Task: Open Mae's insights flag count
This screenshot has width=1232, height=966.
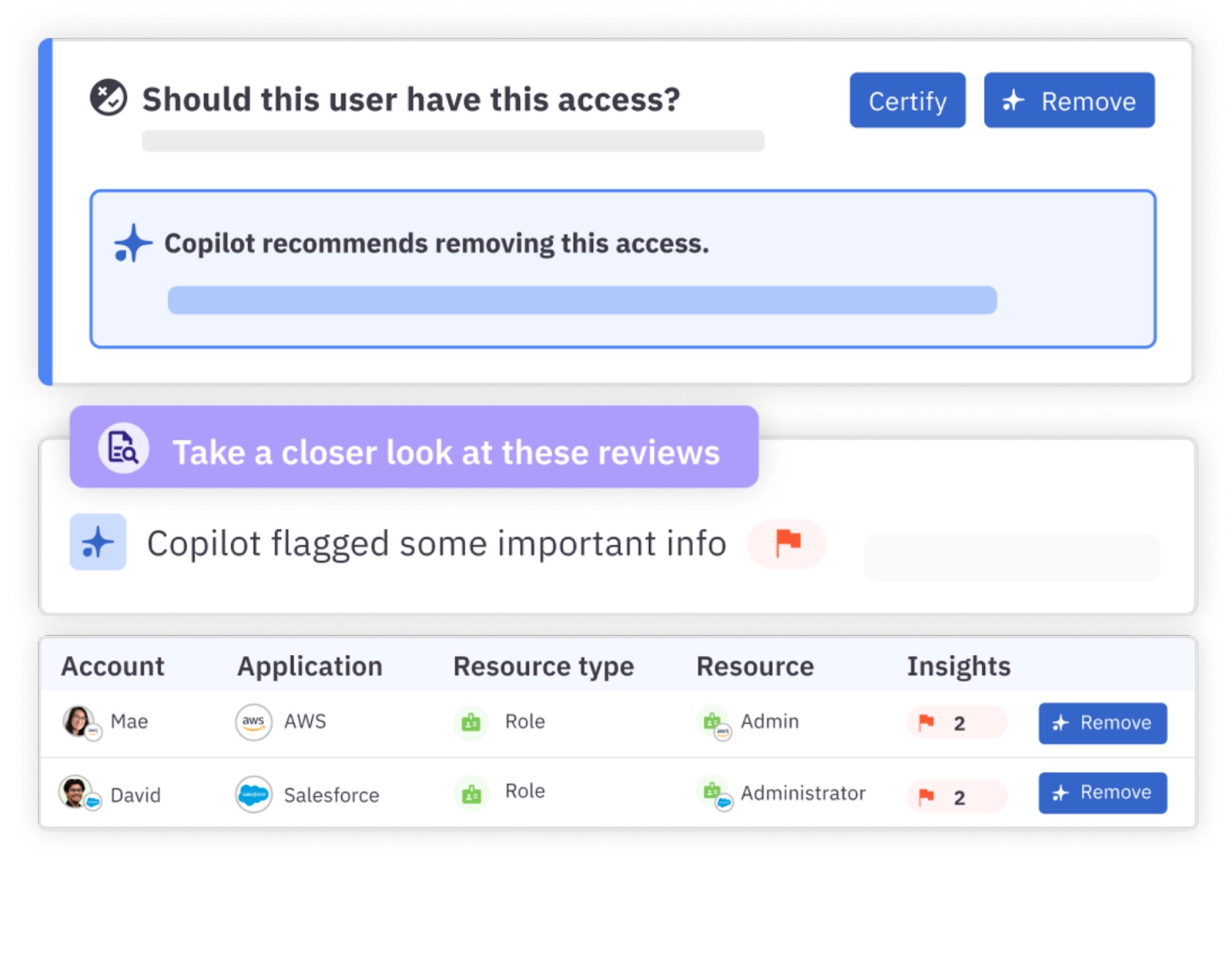Action: click(x=956, y=723)
